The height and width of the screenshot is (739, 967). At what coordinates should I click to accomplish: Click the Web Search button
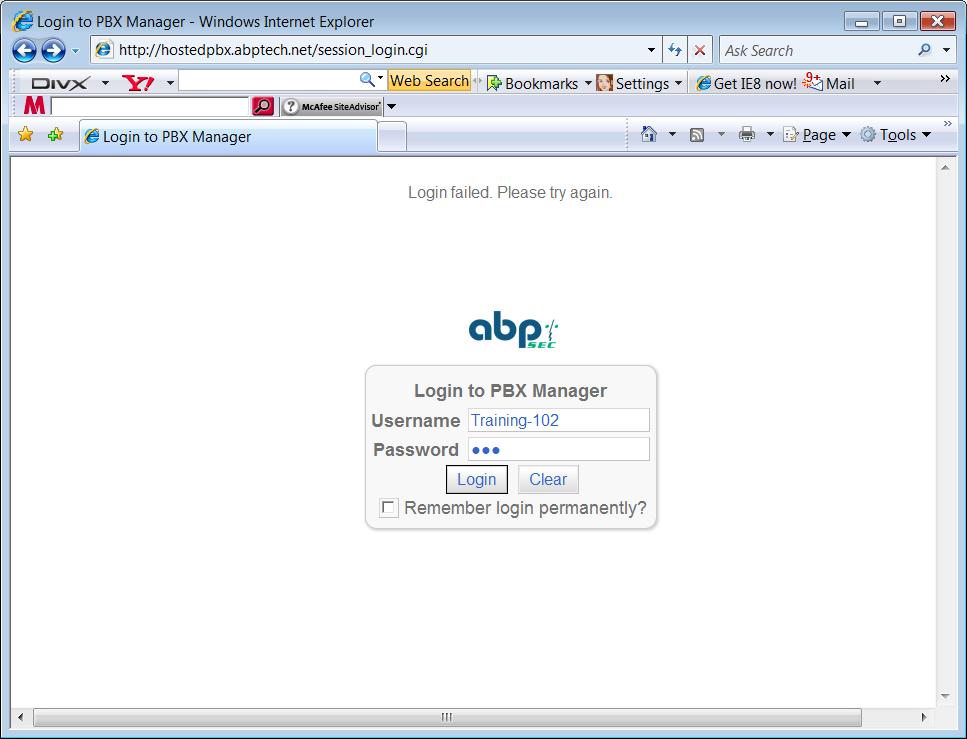tap(429, 81)
